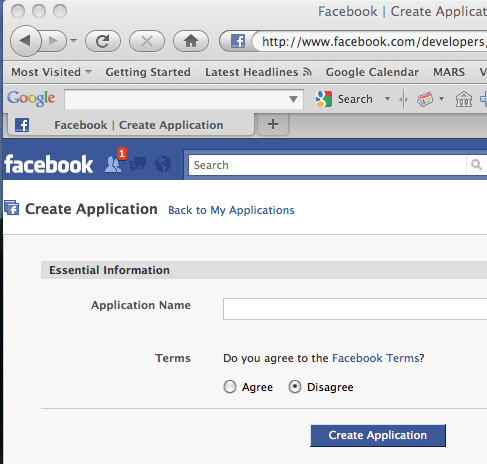Image resolution: width=487 pixels, height=464 pixels.
Task: Click the Facebook Search text field
Action: point(327,165)
